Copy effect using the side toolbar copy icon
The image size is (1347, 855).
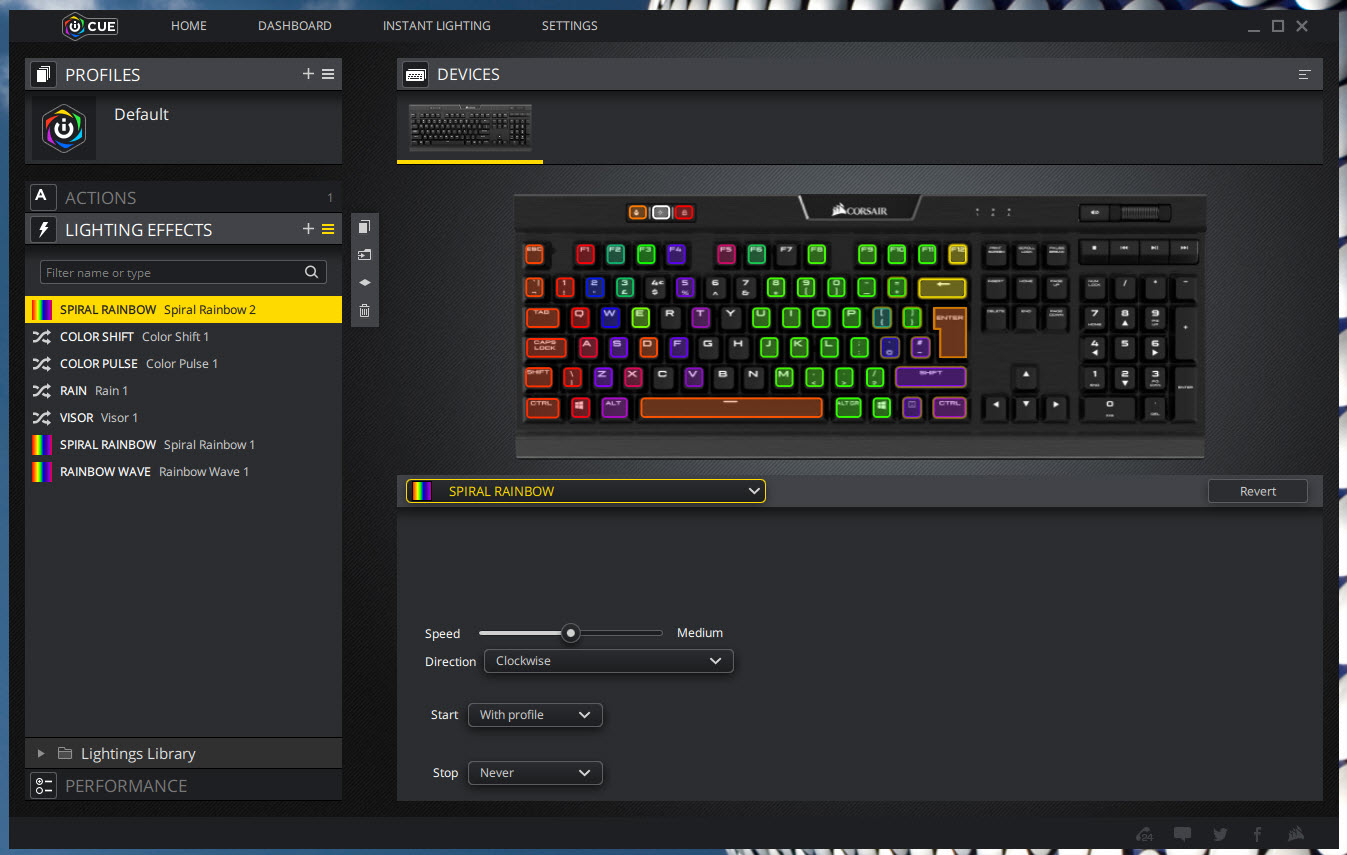pos(365,227)
